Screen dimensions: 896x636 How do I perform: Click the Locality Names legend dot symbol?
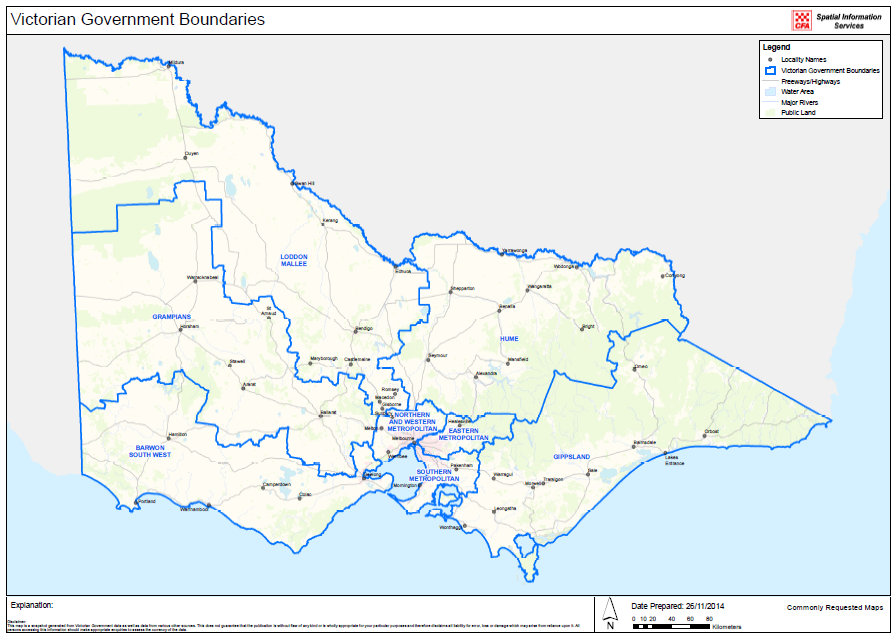tap(770, 60)
